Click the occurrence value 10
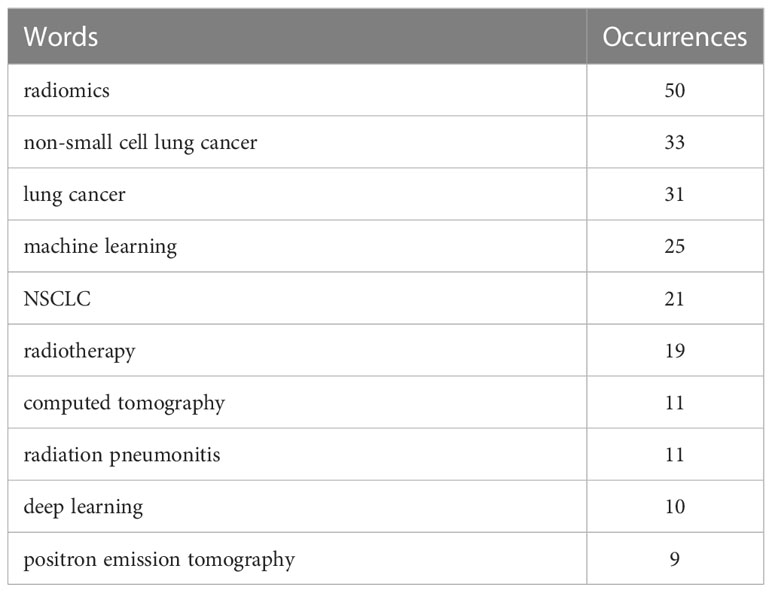Viewport: 772px width, 593px height. pos(675,507)
